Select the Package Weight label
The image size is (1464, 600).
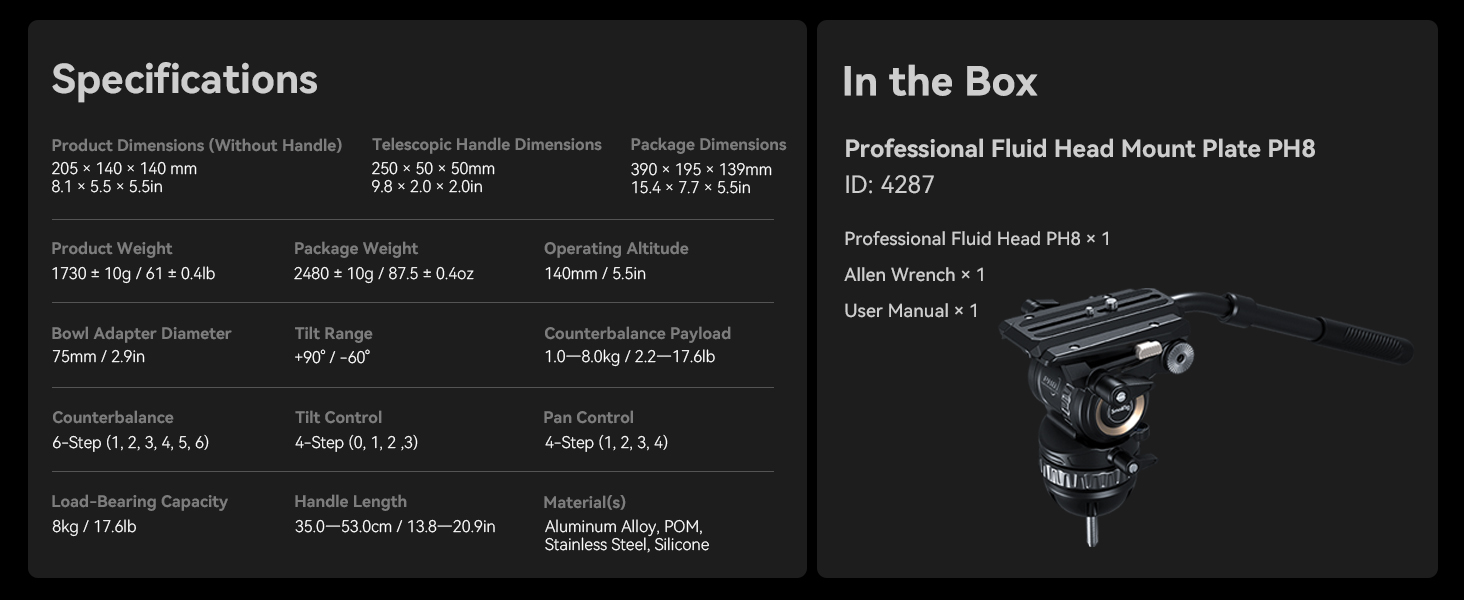(x=356, y=249)
